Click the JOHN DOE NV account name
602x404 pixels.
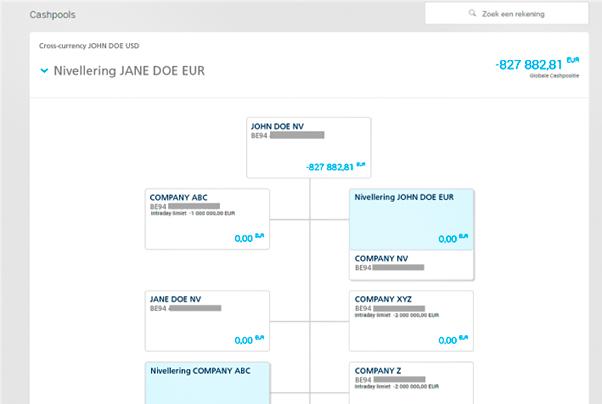coord(277,127)
